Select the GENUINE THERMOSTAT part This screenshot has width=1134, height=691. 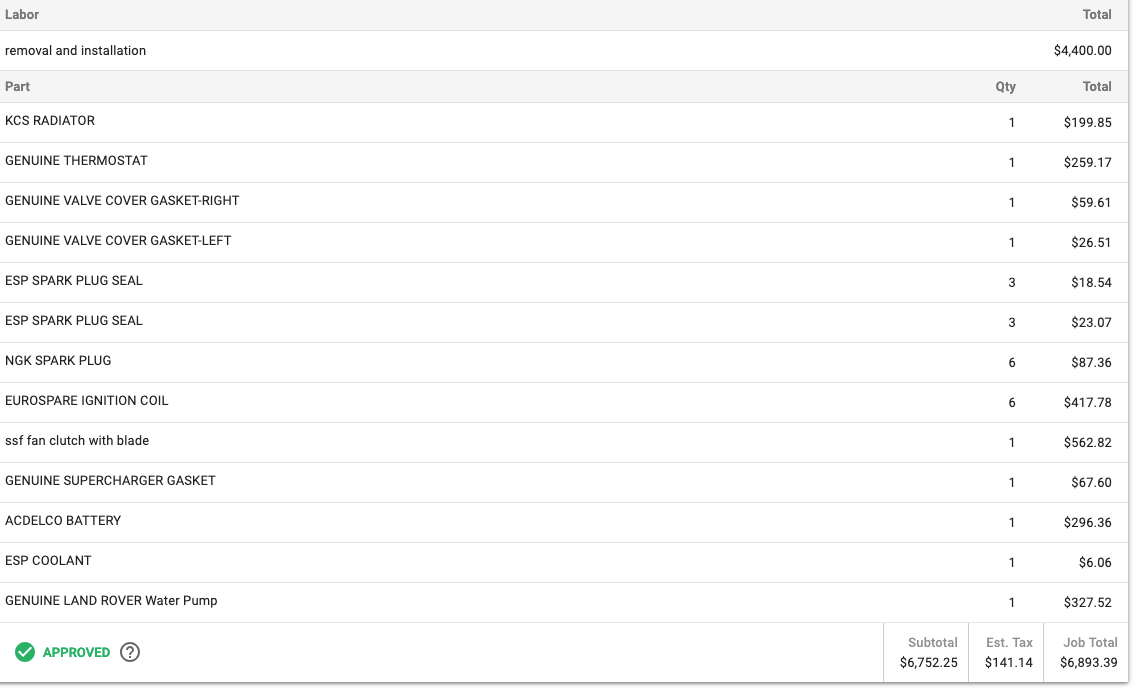click(77, 161)
